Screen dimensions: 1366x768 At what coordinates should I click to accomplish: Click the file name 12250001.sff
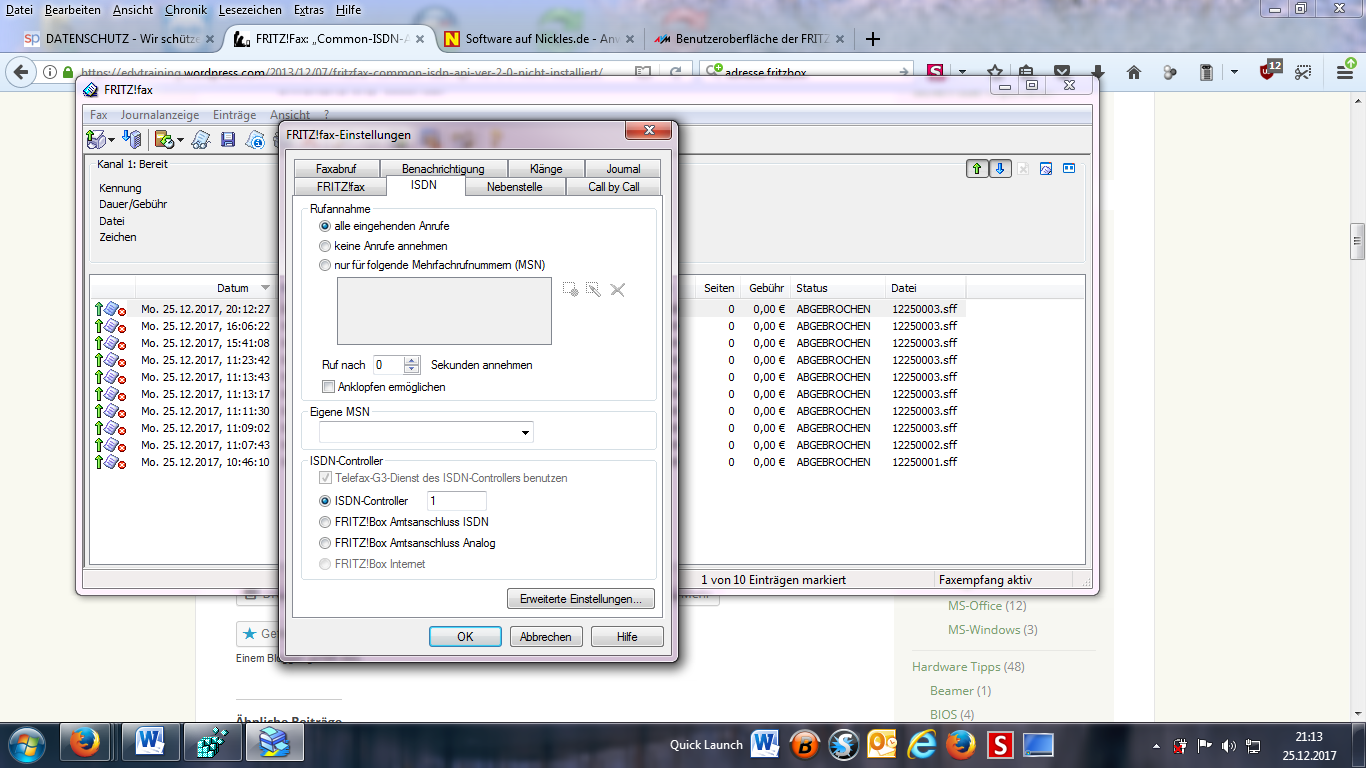pyautogui.click(x=924, y=462)
